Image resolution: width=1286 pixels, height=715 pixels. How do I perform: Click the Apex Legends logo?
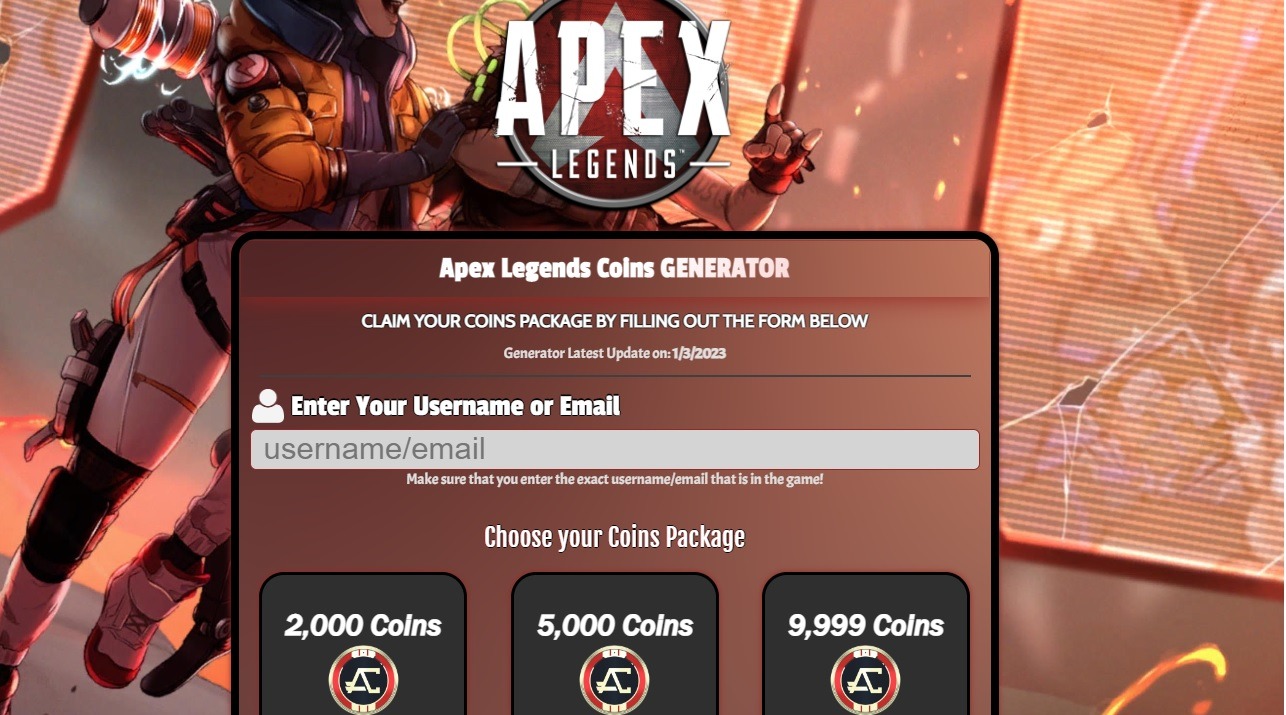[x=614, y=98]
